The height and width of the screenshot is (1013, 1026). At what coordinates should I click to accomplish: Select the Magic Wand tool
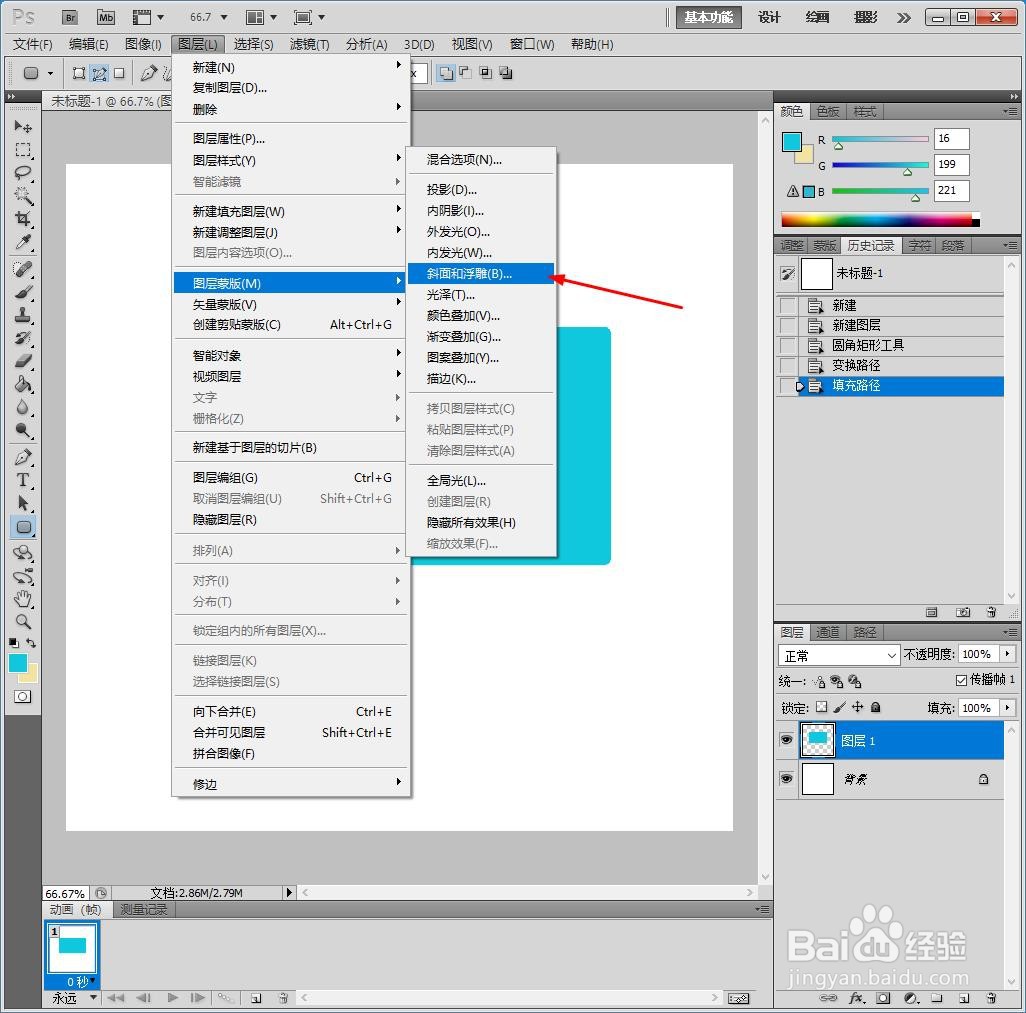click(23, 195)
